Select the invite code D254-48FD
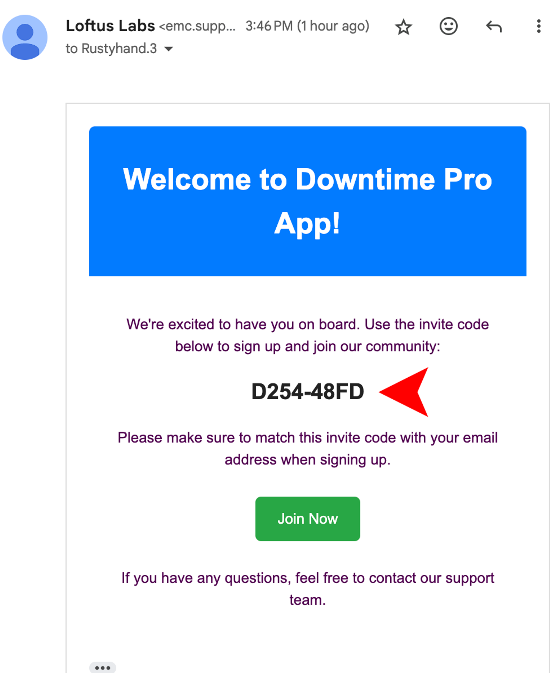 click(x=307, y=391)
